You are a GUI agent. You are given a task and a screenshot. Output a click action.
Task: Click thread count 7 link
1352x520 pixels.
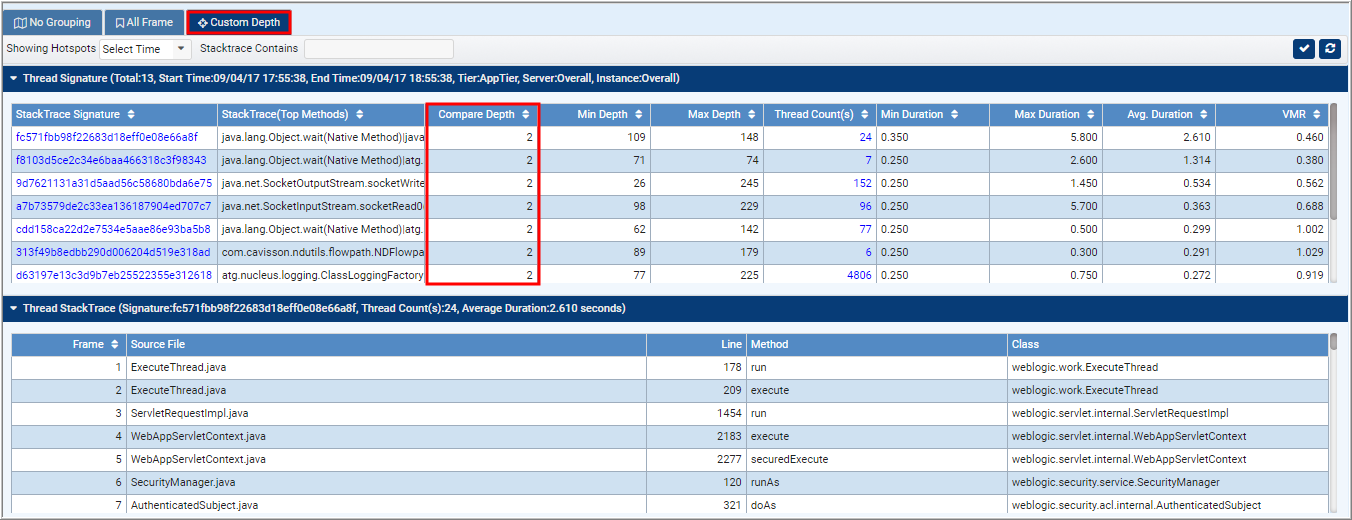click(x=868, y=160)
